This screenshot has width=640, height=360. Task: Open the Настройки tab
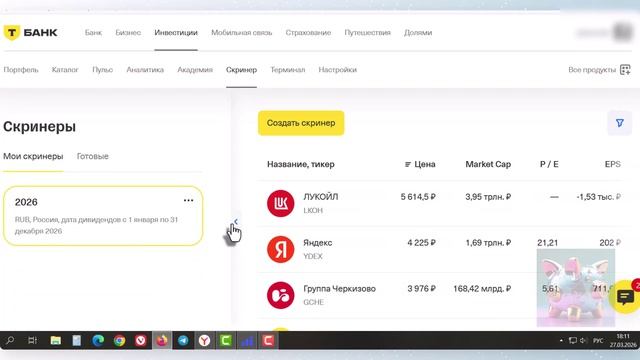(338, 70)
